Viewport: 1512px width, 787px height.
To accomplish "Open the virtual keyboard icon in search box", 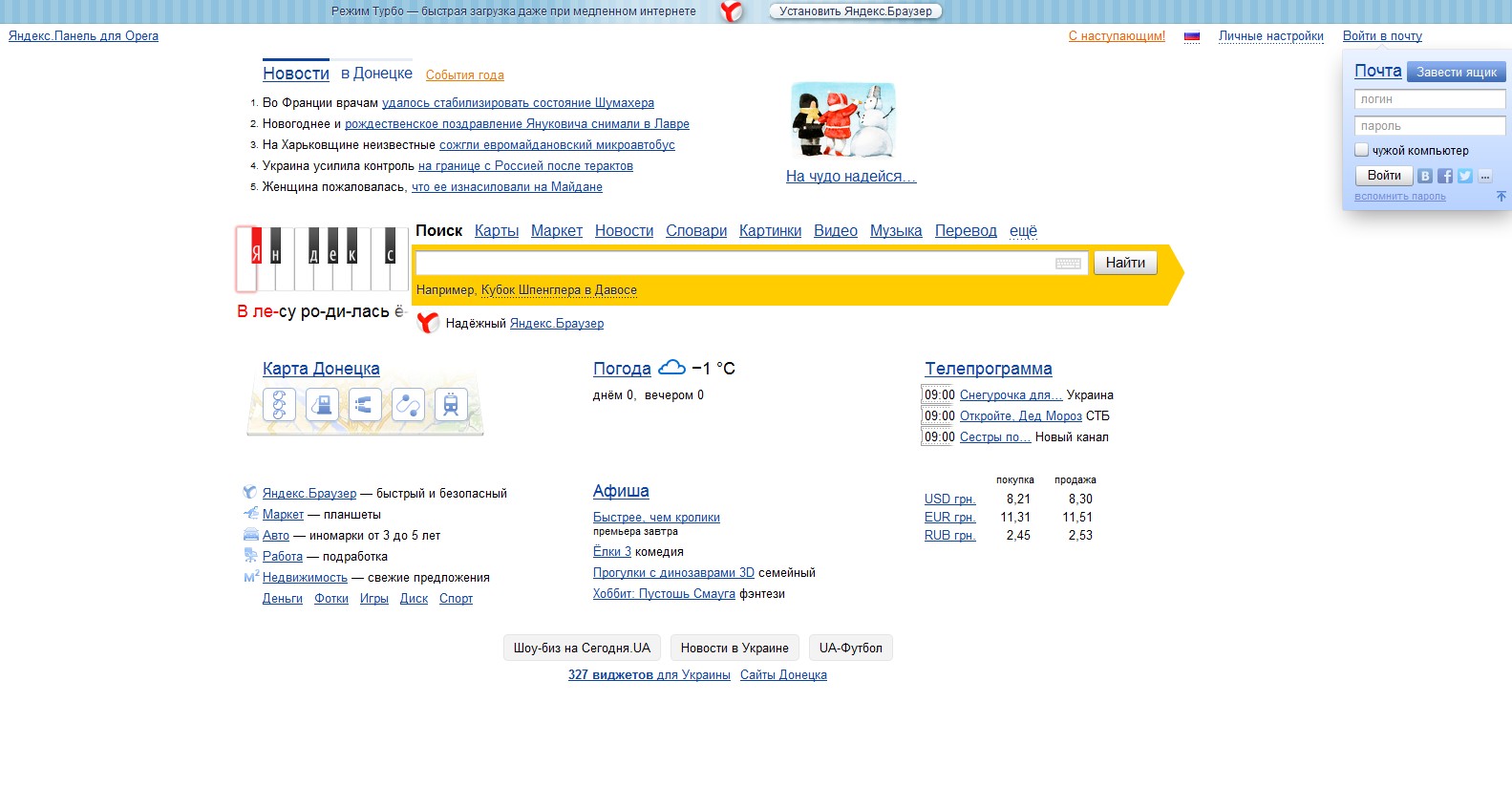I will [x=1068, y=264].
